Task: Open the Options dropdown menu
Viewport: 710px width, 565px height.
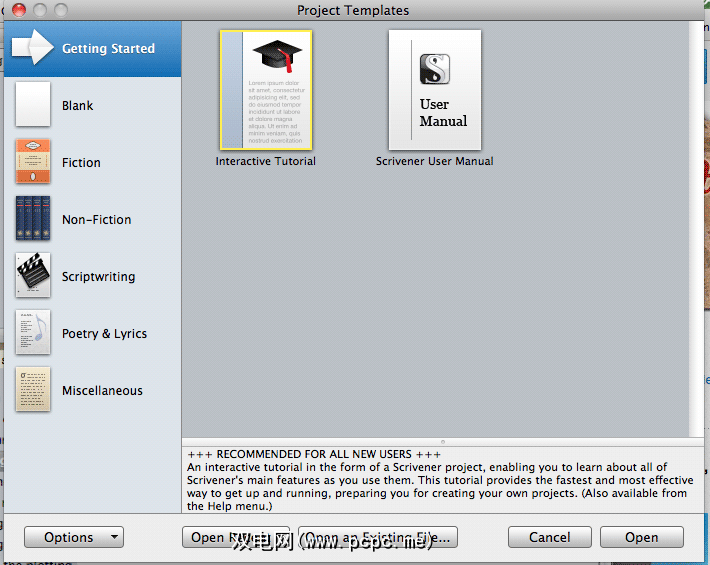Action: (74, 537)
